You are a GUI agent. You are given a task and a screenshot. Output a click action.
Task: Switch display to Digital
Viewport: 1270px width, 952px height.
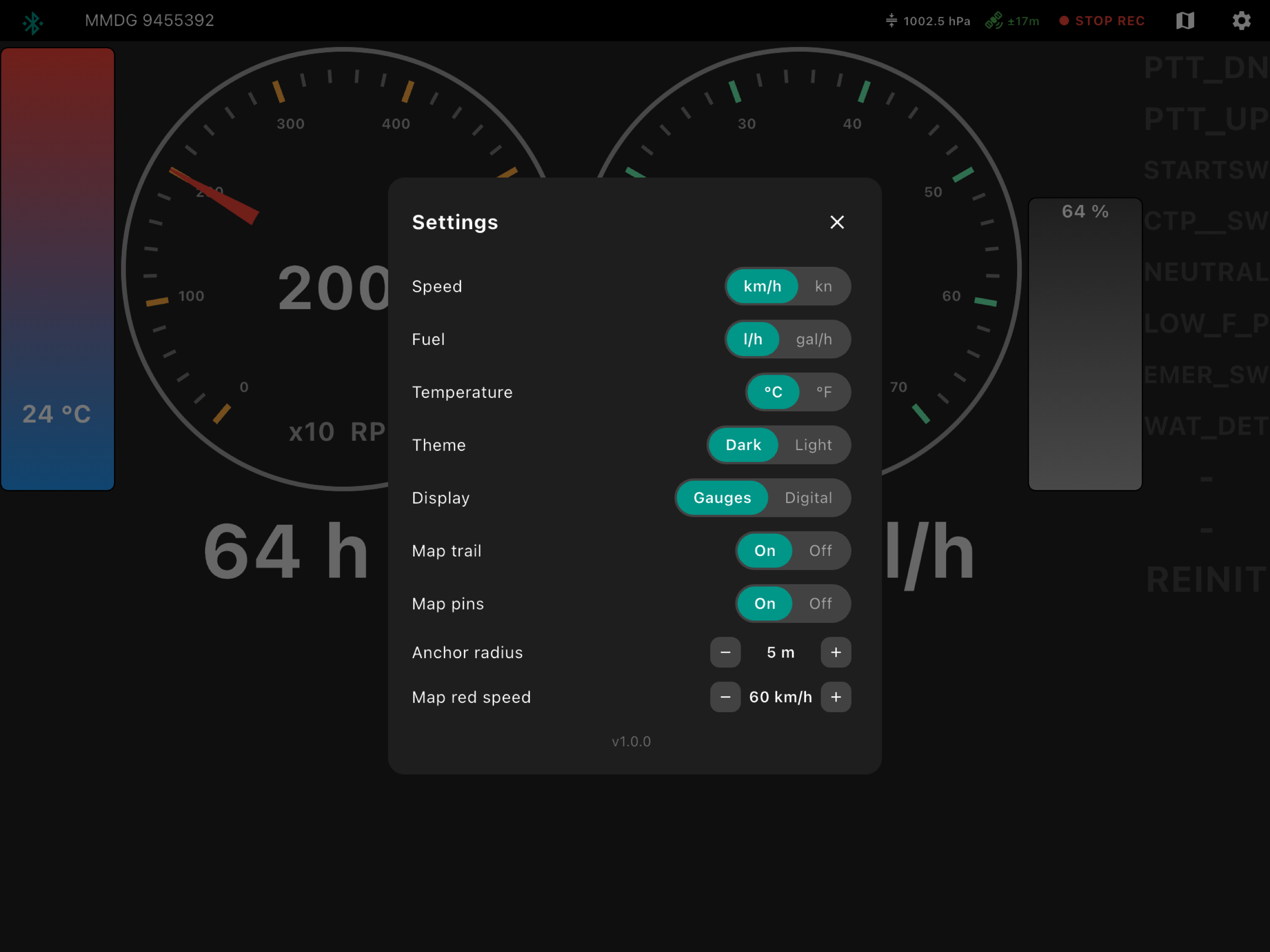point(808,498)
